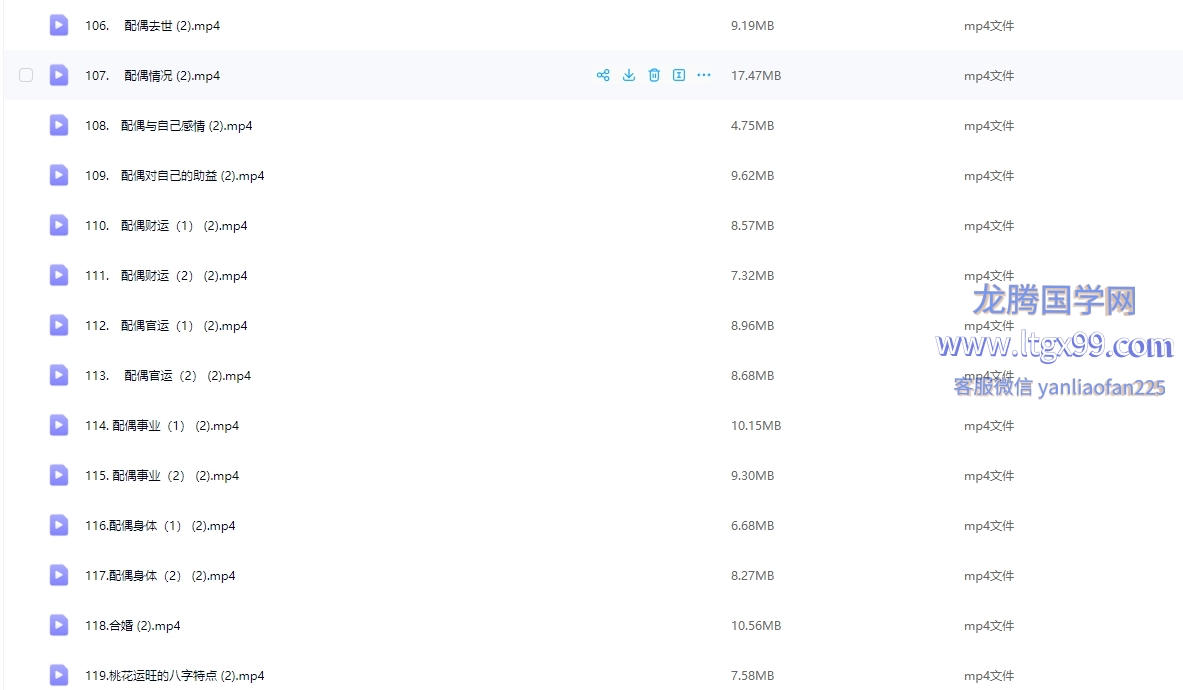Click the 10.15MB size value
Image resolution: width=1183 pixels, height=690 pixels.
click(x=756, y=426)
